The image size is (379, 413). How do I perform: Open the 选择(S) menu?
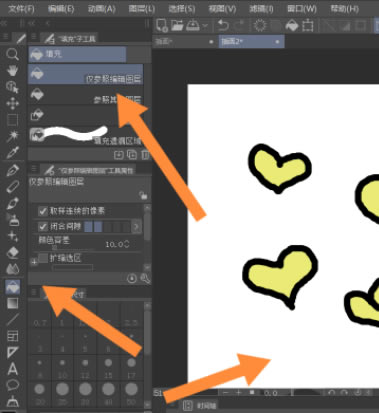coord(182,8)
